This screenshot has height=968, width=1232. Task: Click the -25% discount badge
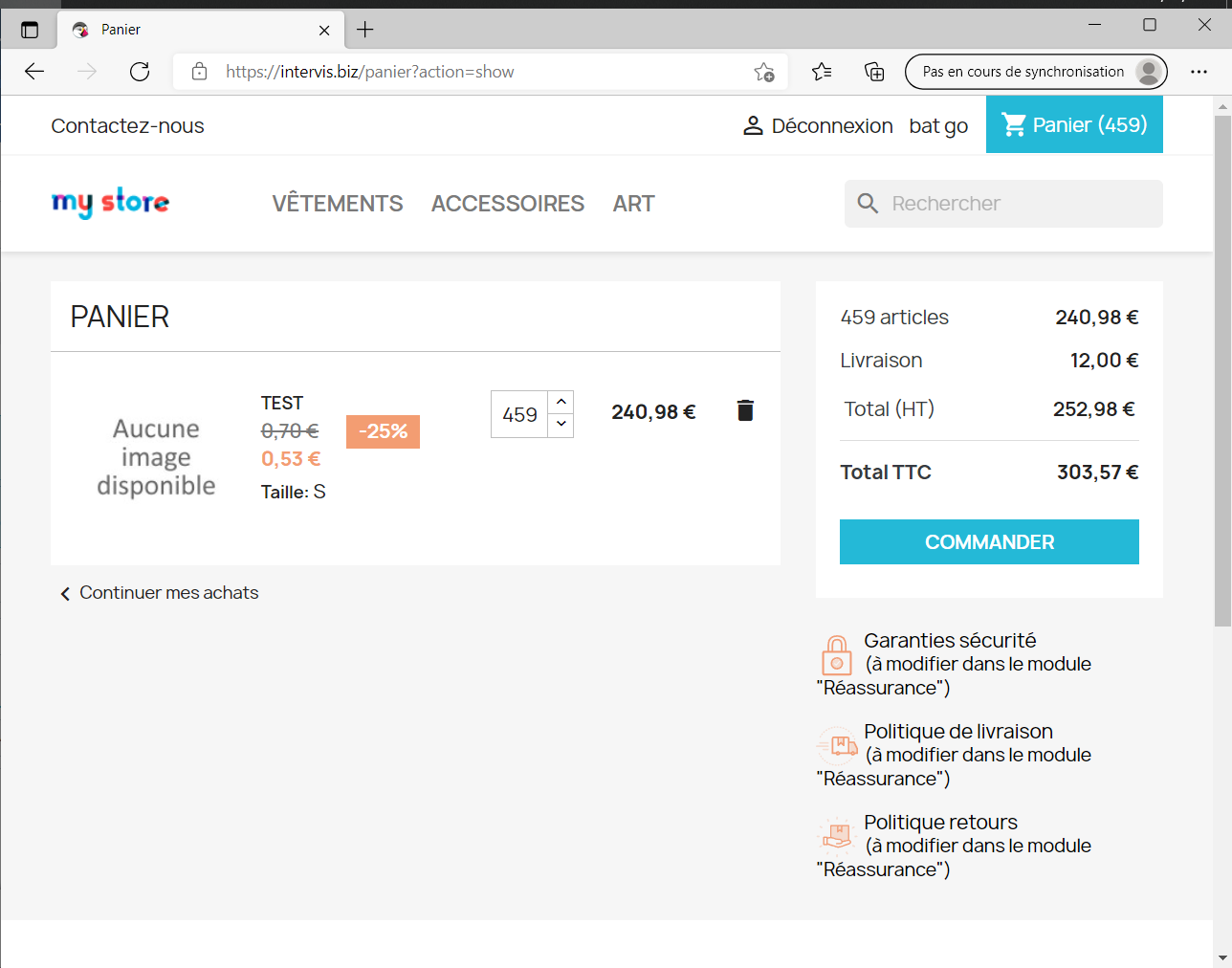[x=383, y=431]
